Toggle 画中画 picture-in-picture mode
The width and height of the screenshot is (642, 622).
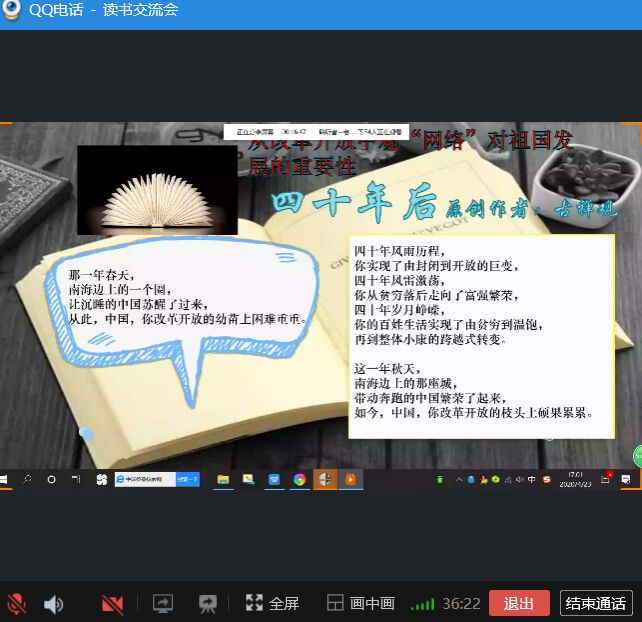(361, 603)
